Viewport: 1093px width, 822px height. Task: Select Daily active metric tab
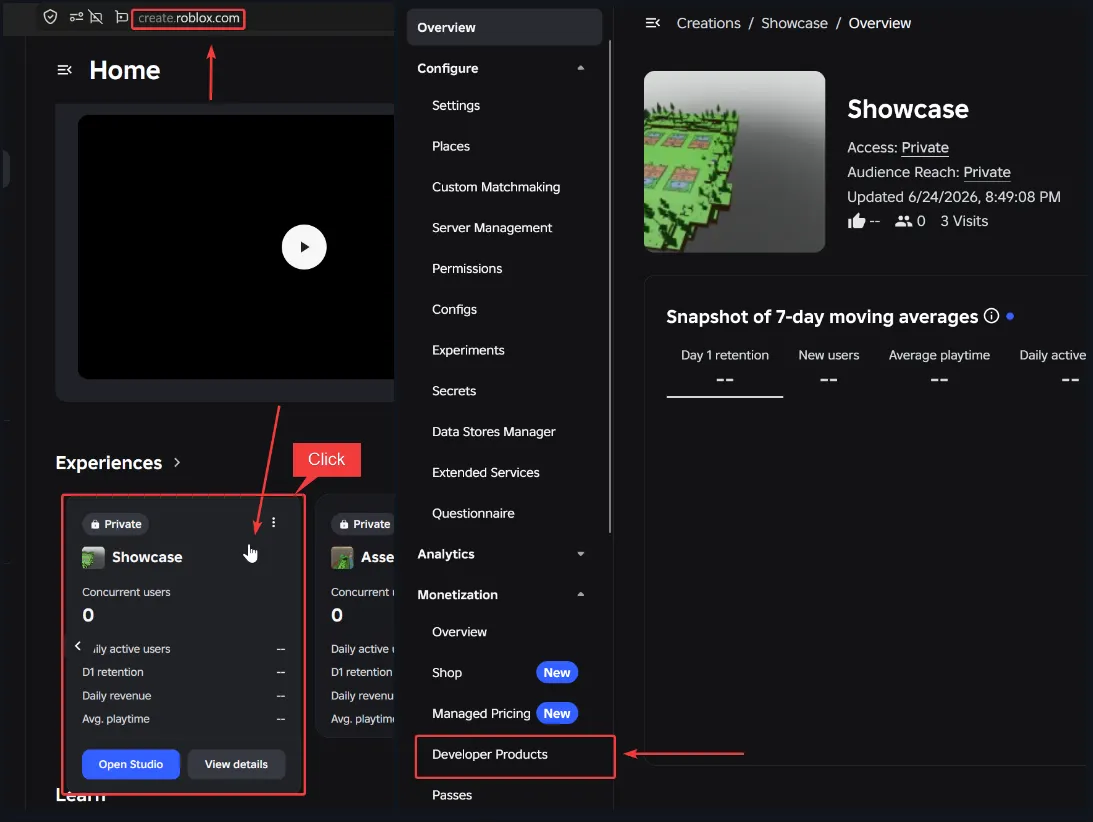click(x=1053, y=367)
